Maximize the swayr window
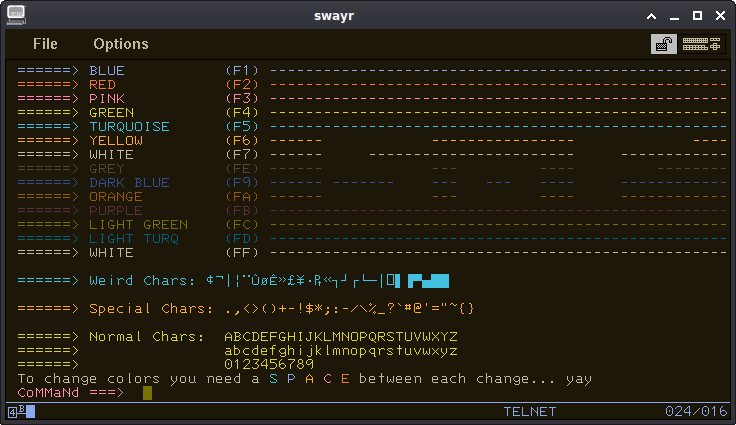The height and width of the screenshot is (425, 736). pos(698,16)
